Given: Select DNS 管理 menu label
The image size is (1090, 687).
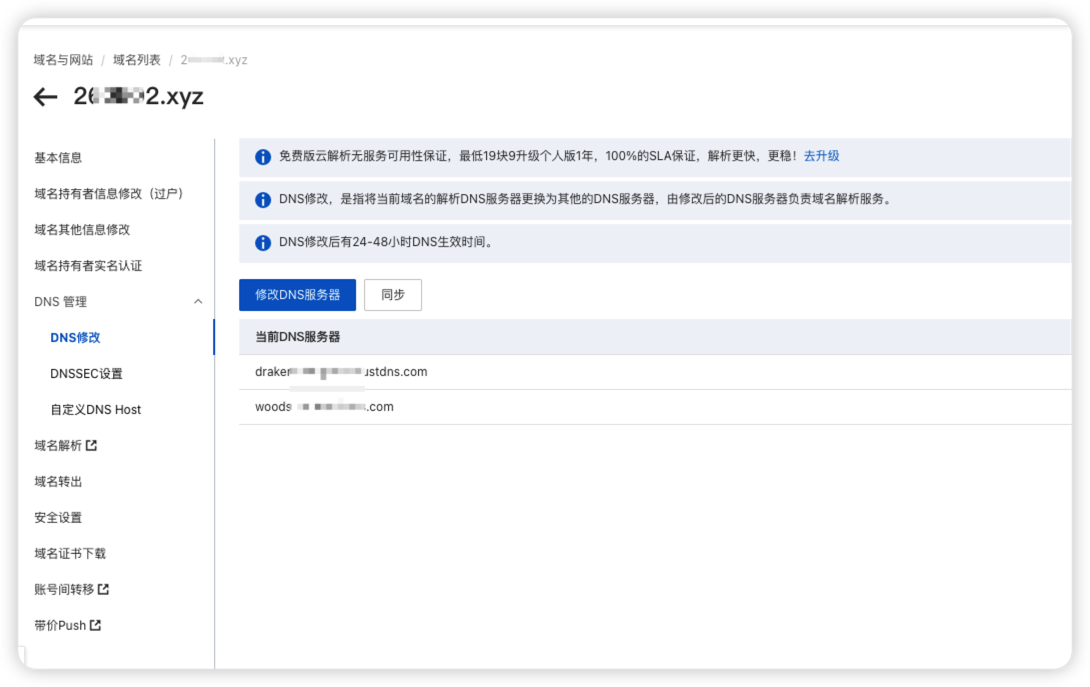Looking at the screenshot, I should pyautogui.click(x=60, y=302).
